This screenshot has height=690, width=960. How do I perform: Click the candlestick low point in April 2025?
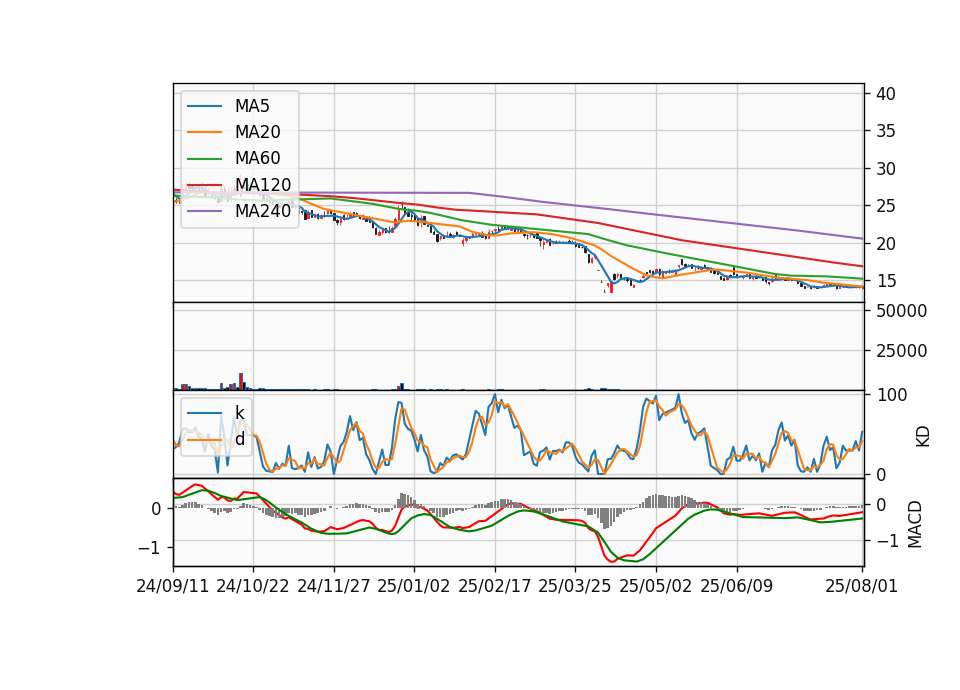point(610,289)
